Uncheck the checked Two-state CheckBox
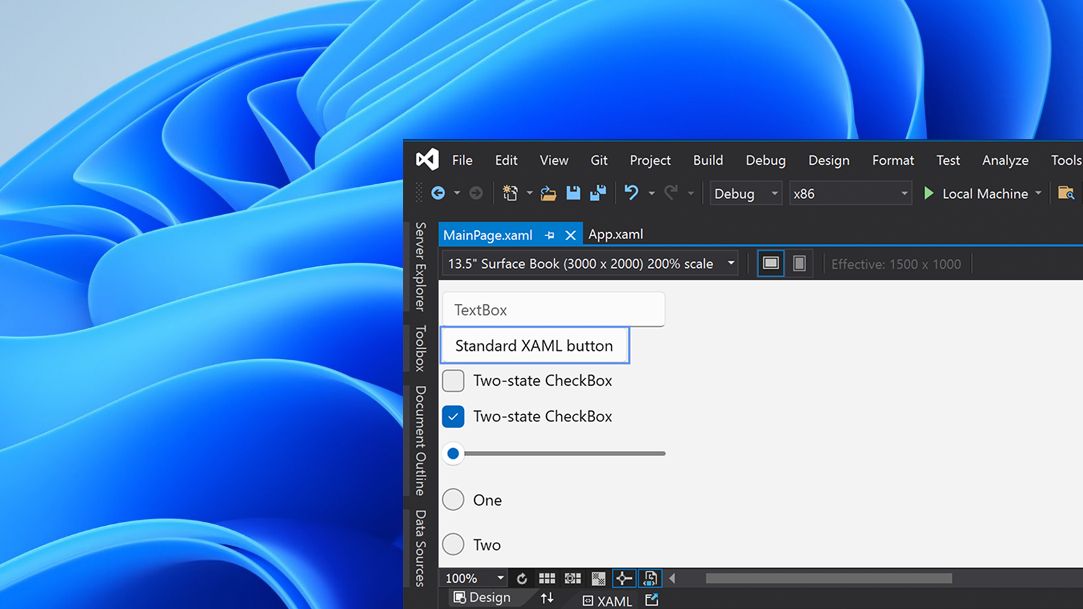Screen dimensions: 1083x609 tap(452, 416)
